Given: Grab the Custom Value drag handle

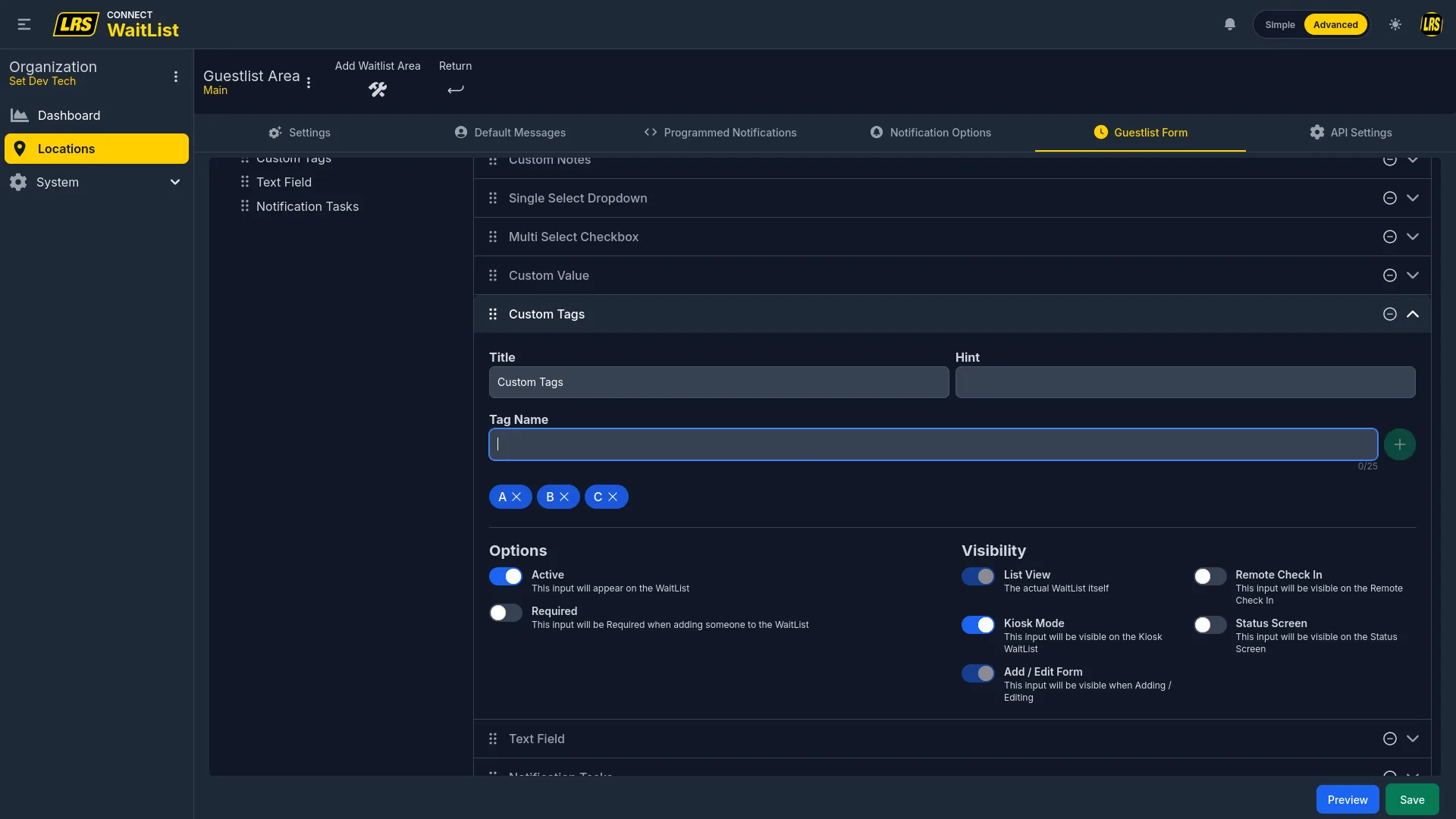Looking at the screenshot, I should (493, 275).
